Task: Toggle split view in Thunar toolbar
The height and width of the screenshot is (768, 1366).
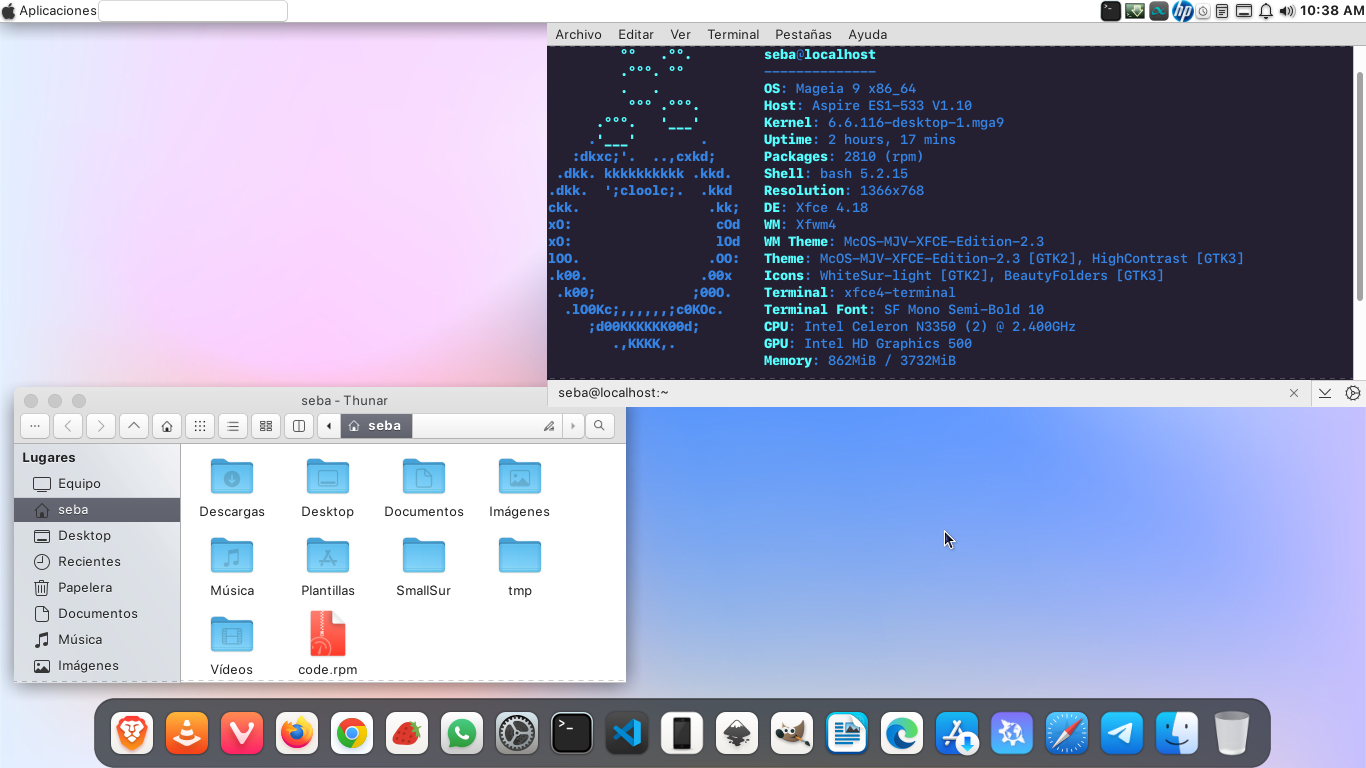Action: pyautogui.click(x=299, y=426)
